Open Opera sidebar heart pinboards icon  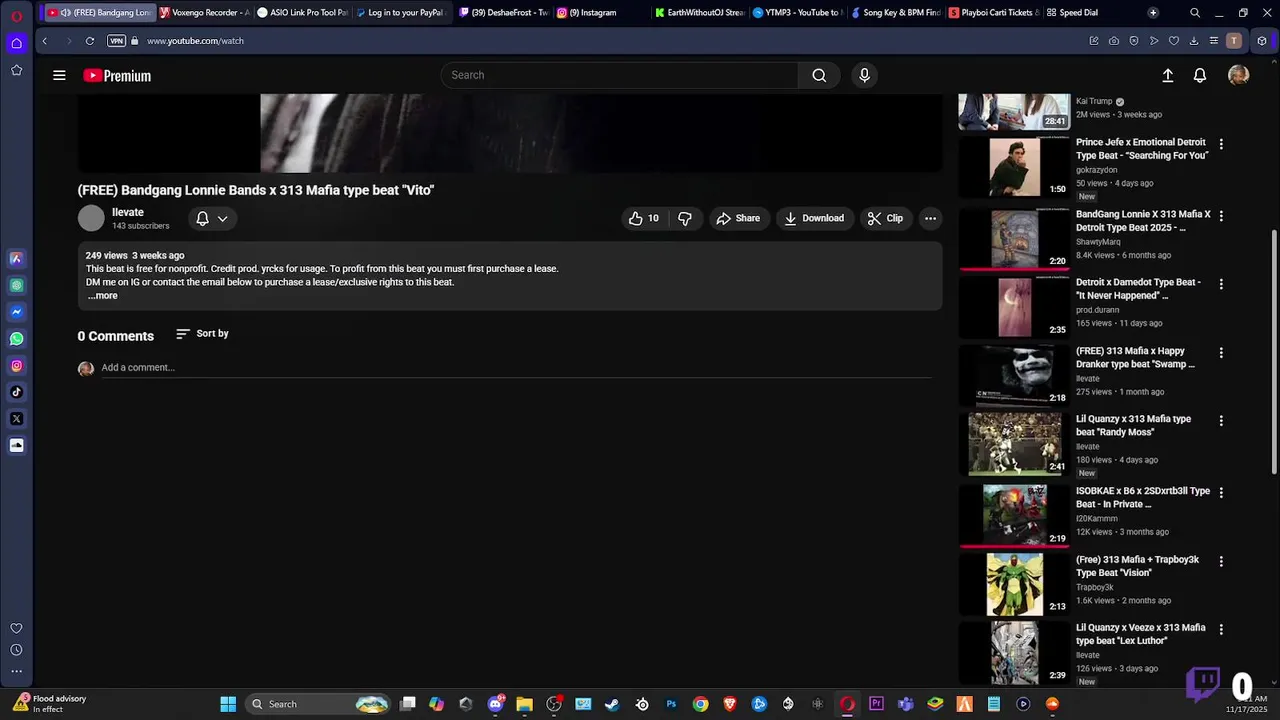17,628
